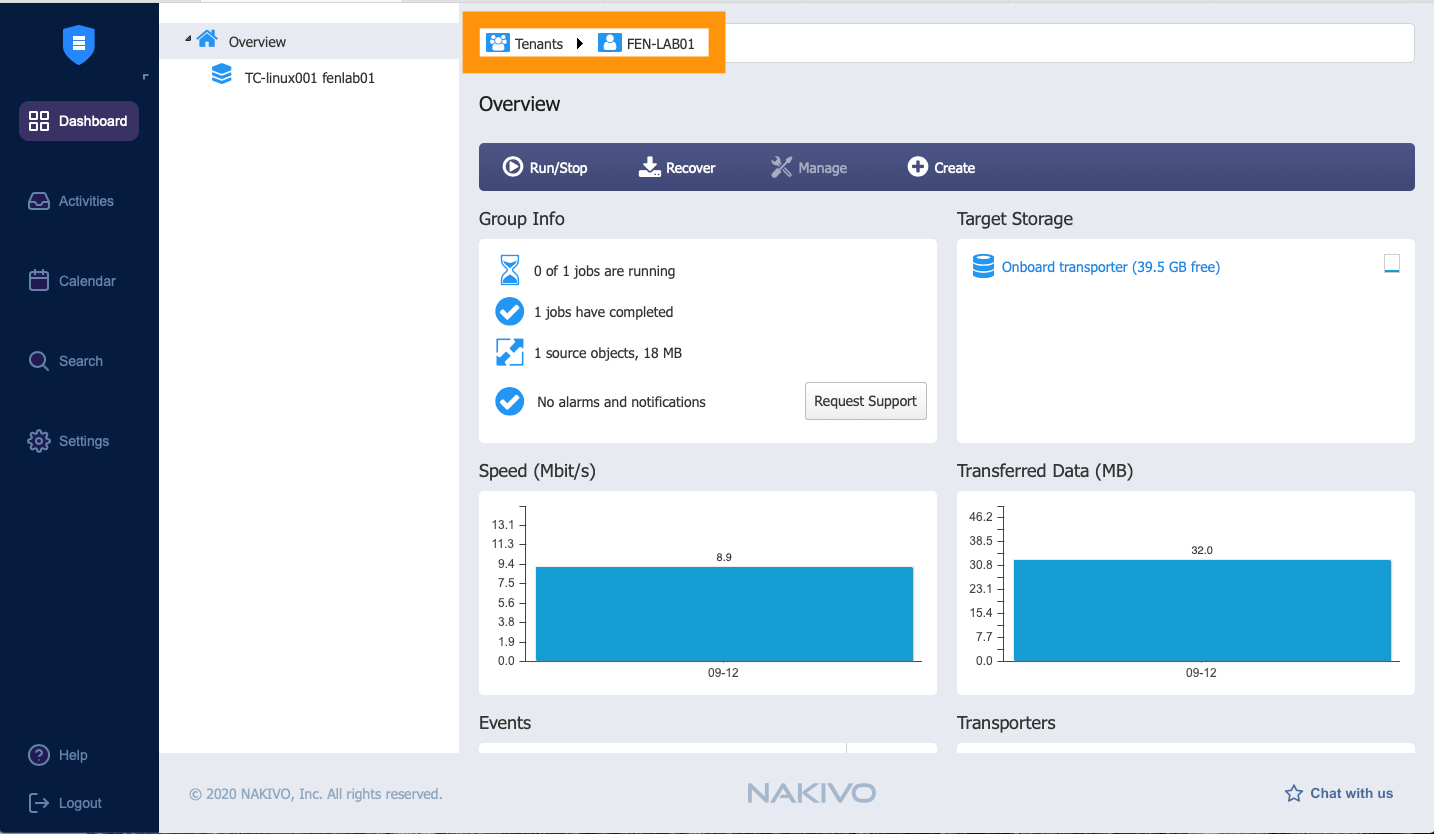This screenshot has width=1434, height=834.
Task: Click the Request Support button
Action: coord(866,401)
